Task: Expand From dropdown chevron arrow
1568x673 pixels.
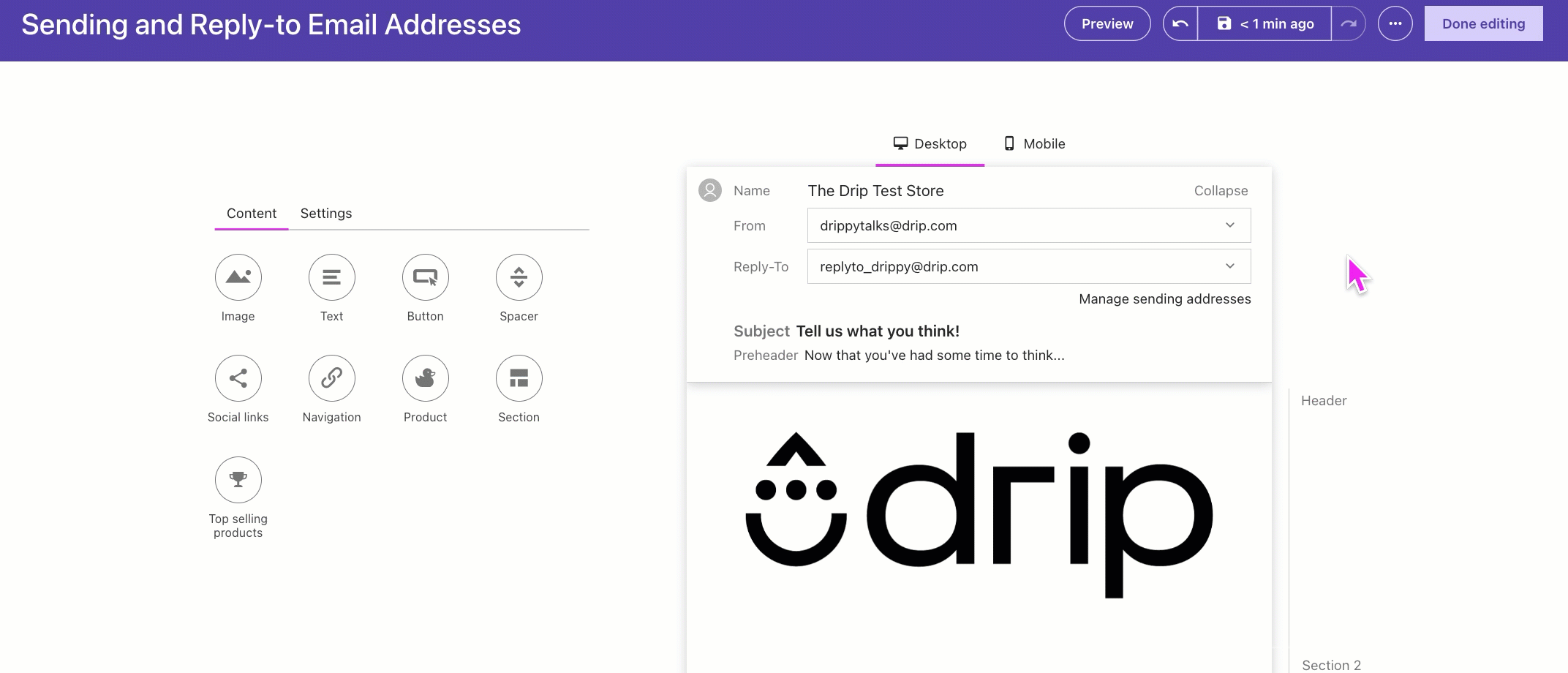Action: click(1230, 225)
